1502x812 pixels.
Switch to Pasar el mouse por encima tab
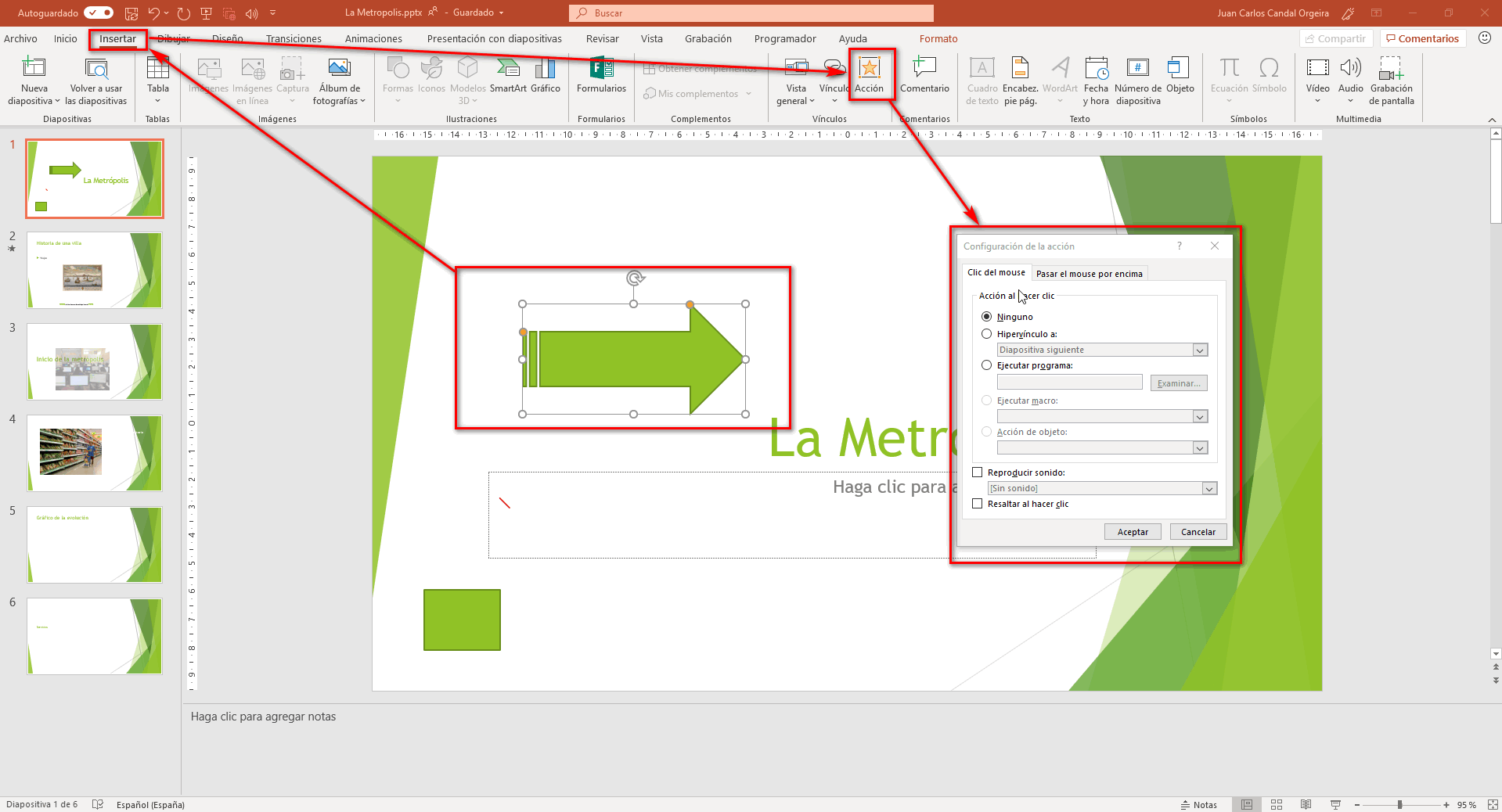pyautogui.click(x=1089, y=274)
